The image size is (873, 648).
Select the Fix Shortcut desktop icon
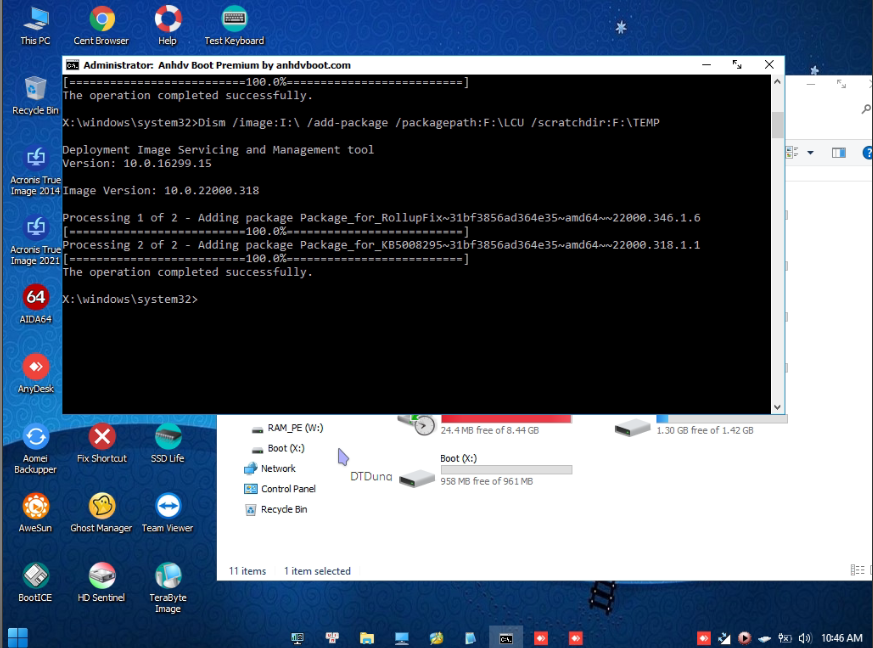(101, 443)
